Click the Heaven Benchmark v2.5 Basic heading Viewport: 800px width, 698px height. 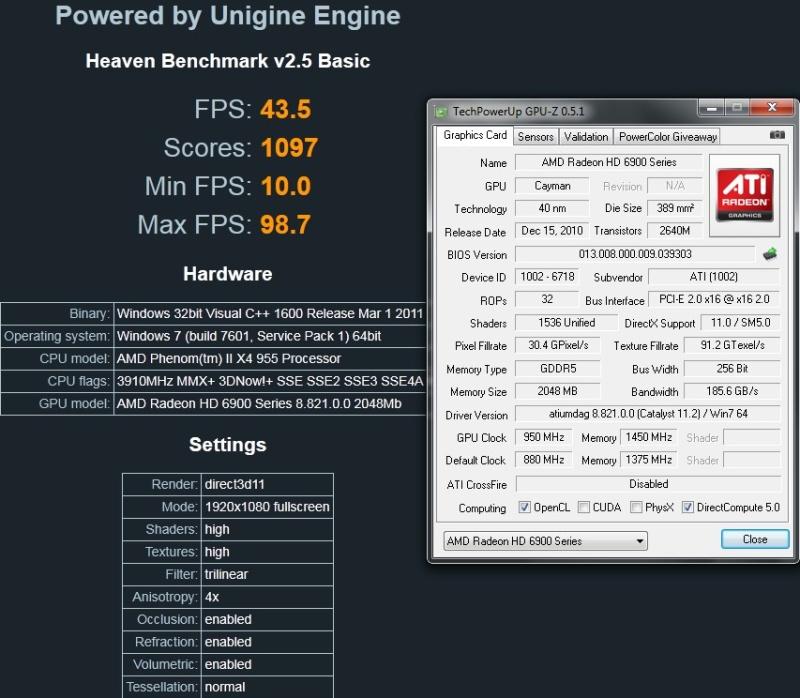click(x=228, y=61)
